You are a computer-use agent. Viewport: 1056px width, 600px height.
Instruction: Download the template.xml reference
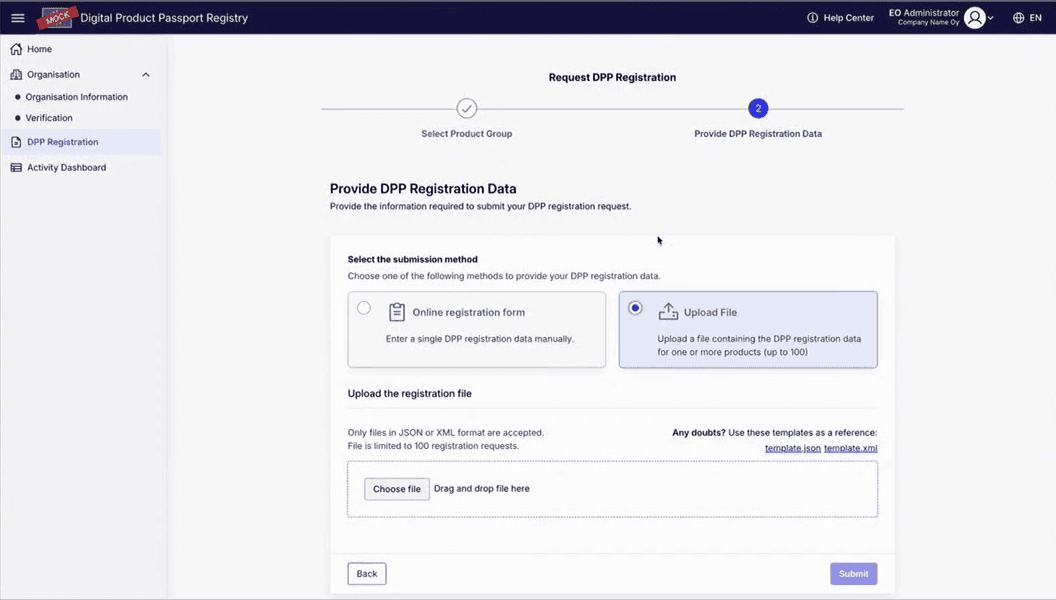pos(851,448)
